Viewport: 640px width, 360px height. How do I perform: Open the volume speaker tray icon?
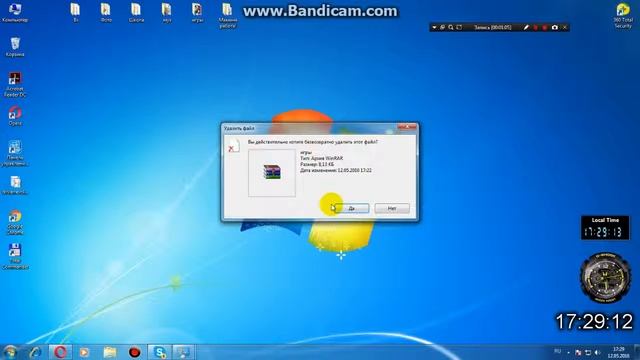598,352
